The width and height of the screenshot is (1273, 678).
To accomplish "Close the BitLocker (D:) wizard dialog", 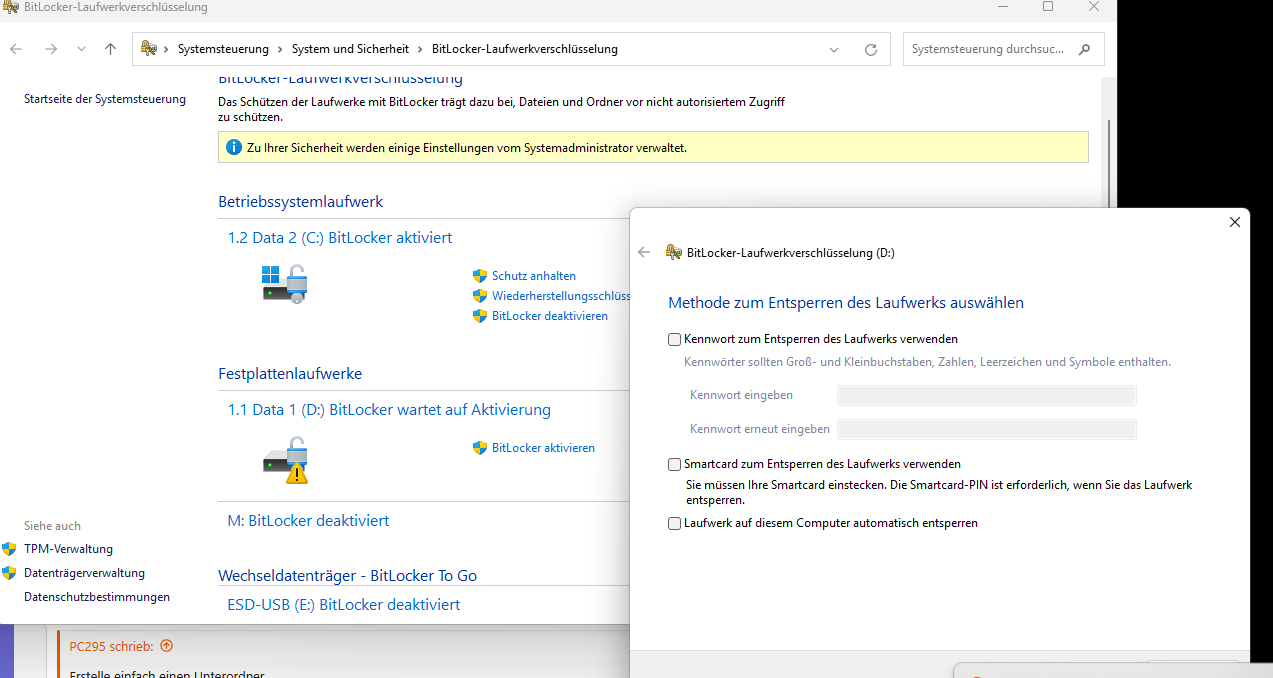I will point(1234,223).
